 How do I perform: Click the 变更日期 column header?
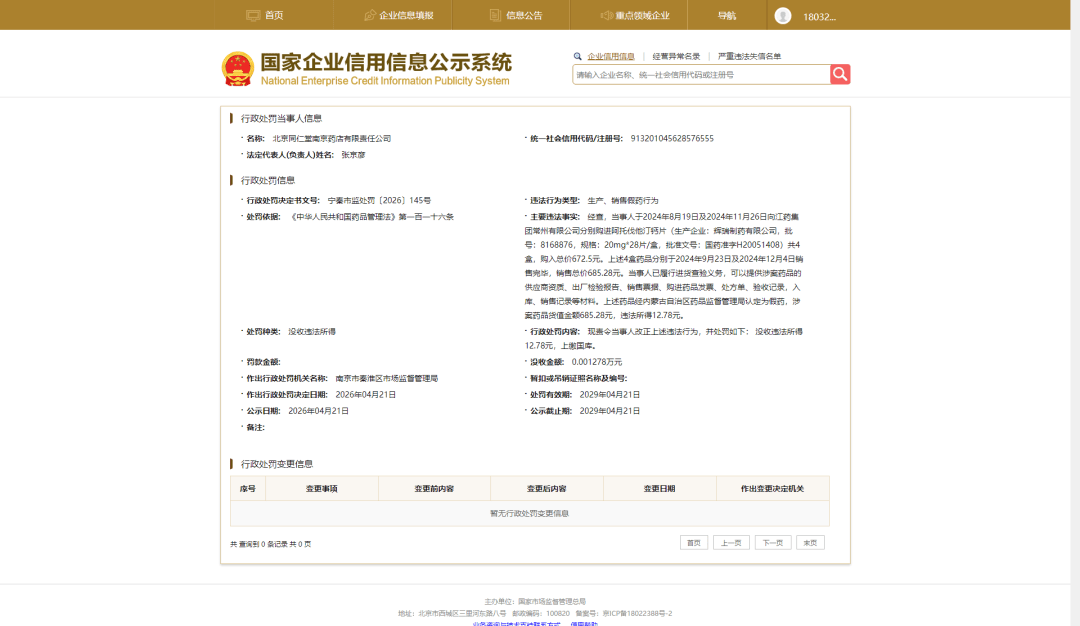tap(659, 488)
